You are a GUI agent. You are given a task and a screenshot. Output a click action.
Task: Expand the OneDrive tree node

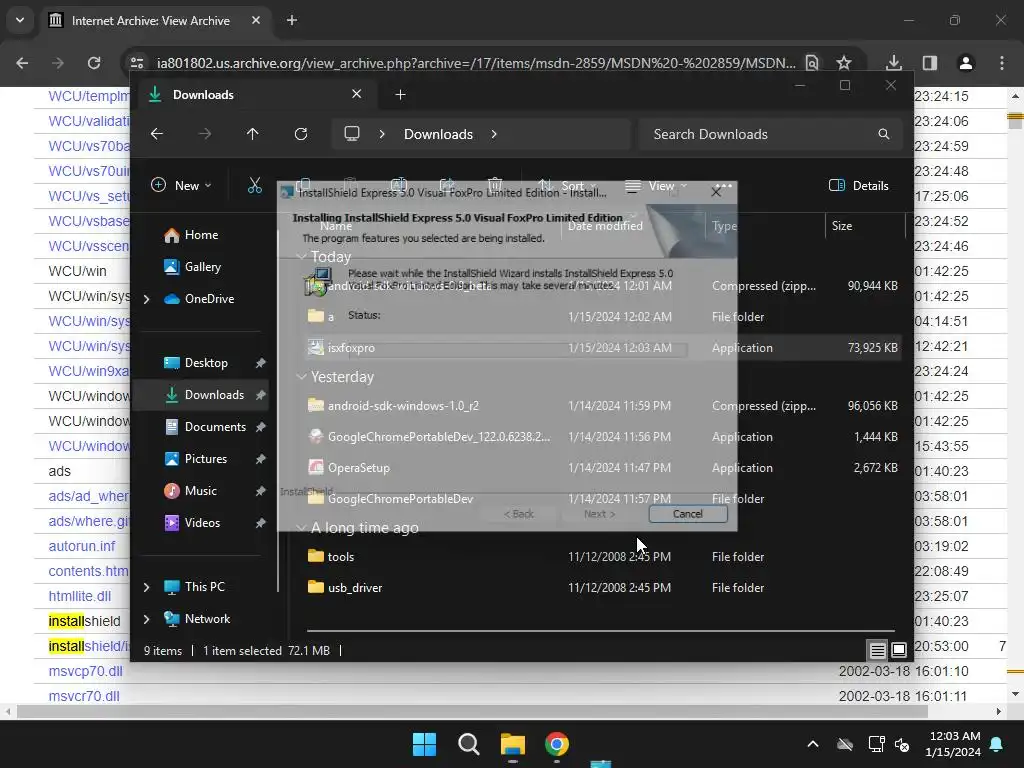pos(146,299)
